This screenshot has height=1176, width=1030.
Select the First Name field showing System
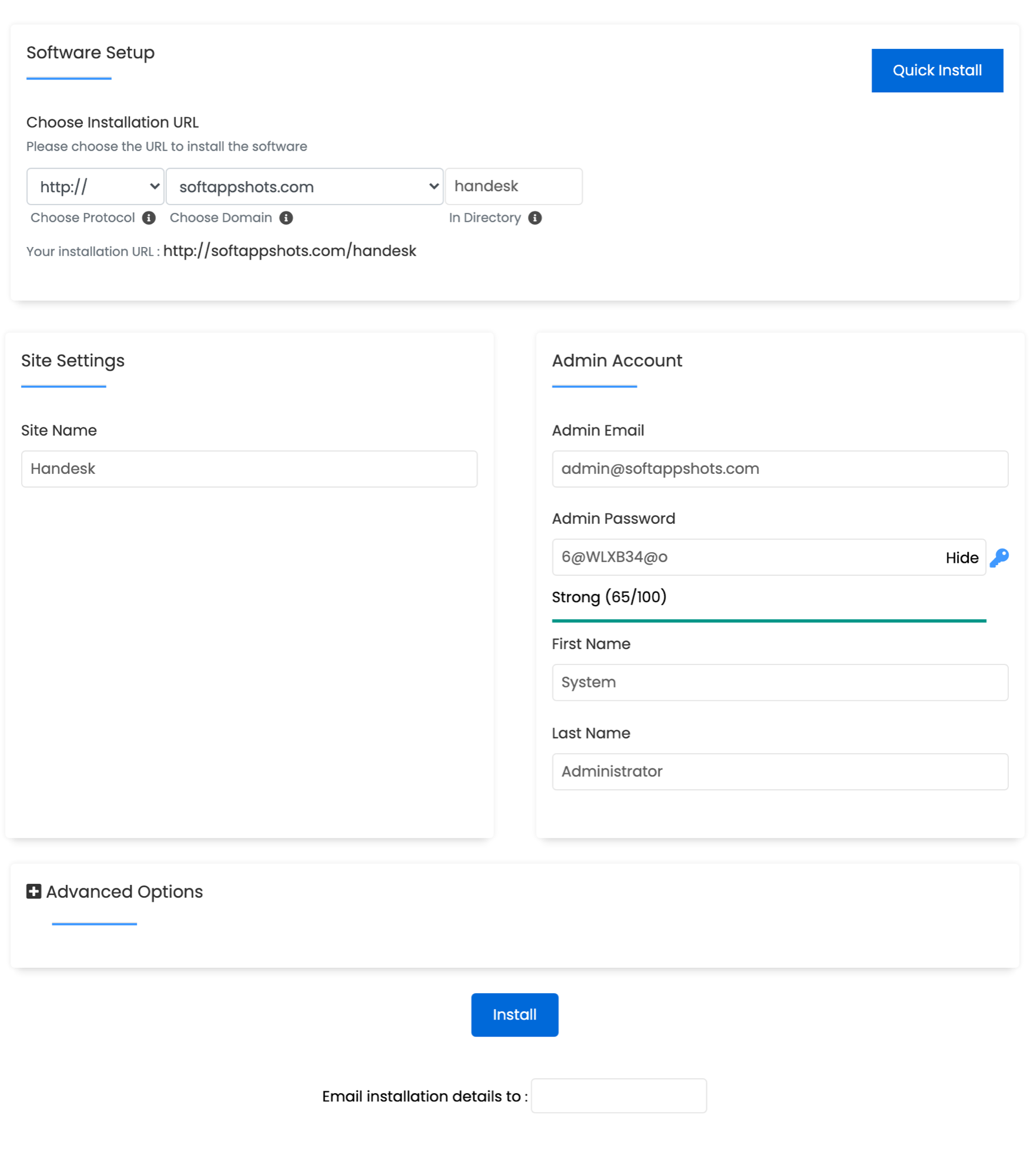coord(780,682)
